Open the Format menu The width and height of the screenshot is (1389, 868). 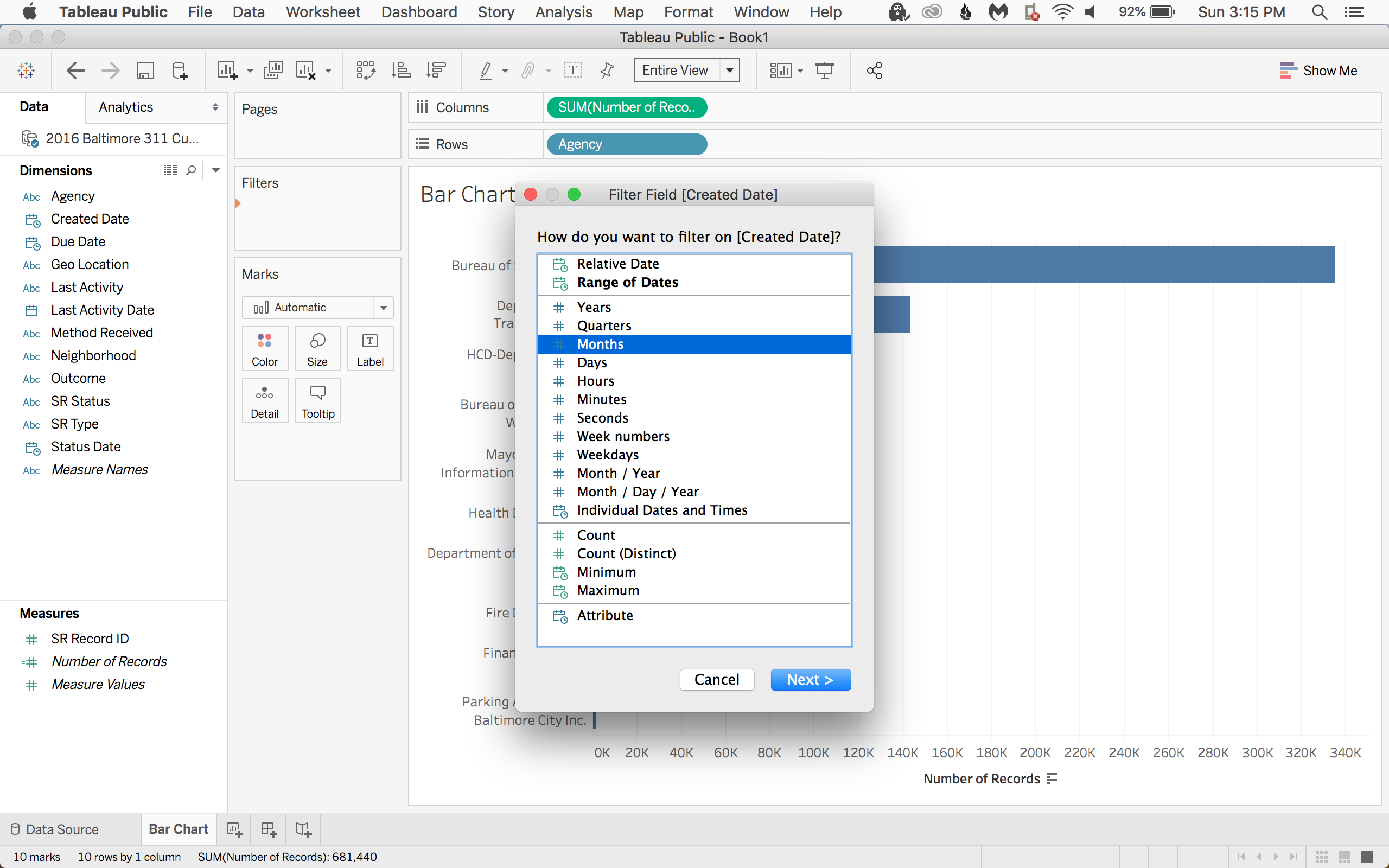point(688,12)
